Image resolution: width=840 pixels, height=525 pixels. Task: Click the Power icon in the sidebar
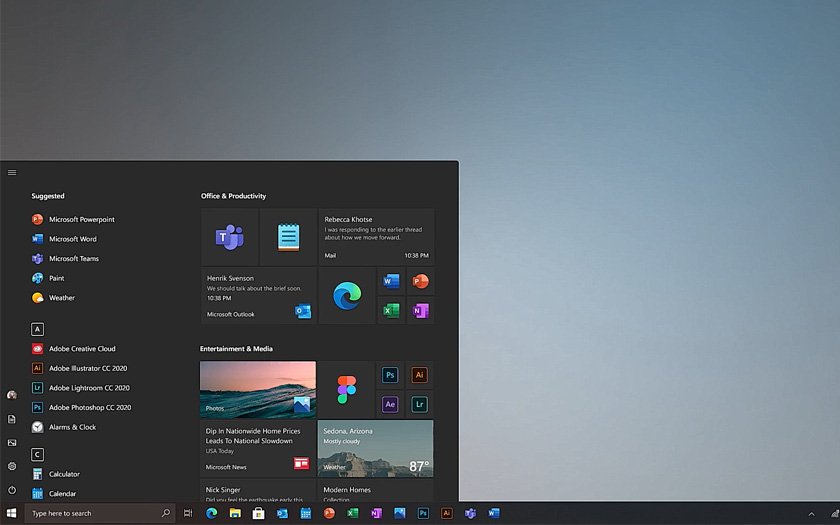12,490
